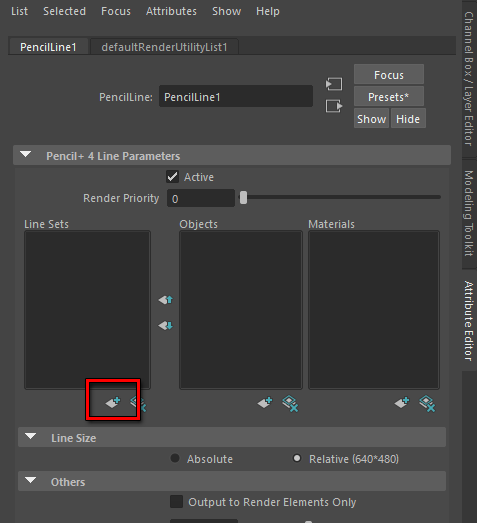Collapse Pencil+ 4 Line Parameters section
477x523 pixels.
coord(25,154)
